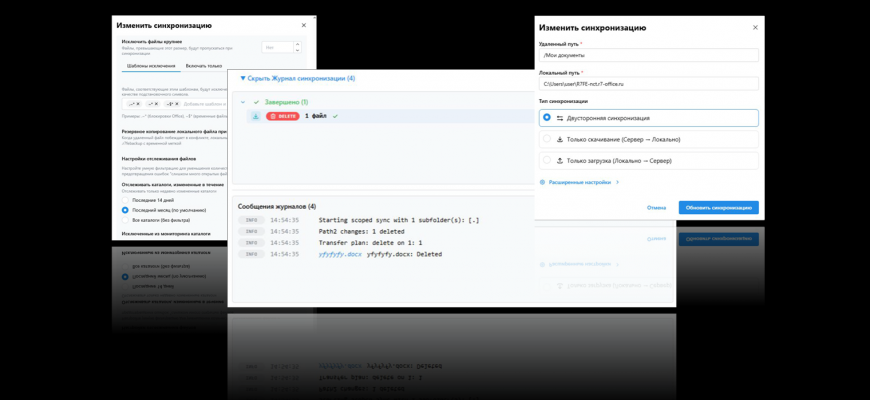Decrease the Исключить файлы крупнее value

coord(297,50)
